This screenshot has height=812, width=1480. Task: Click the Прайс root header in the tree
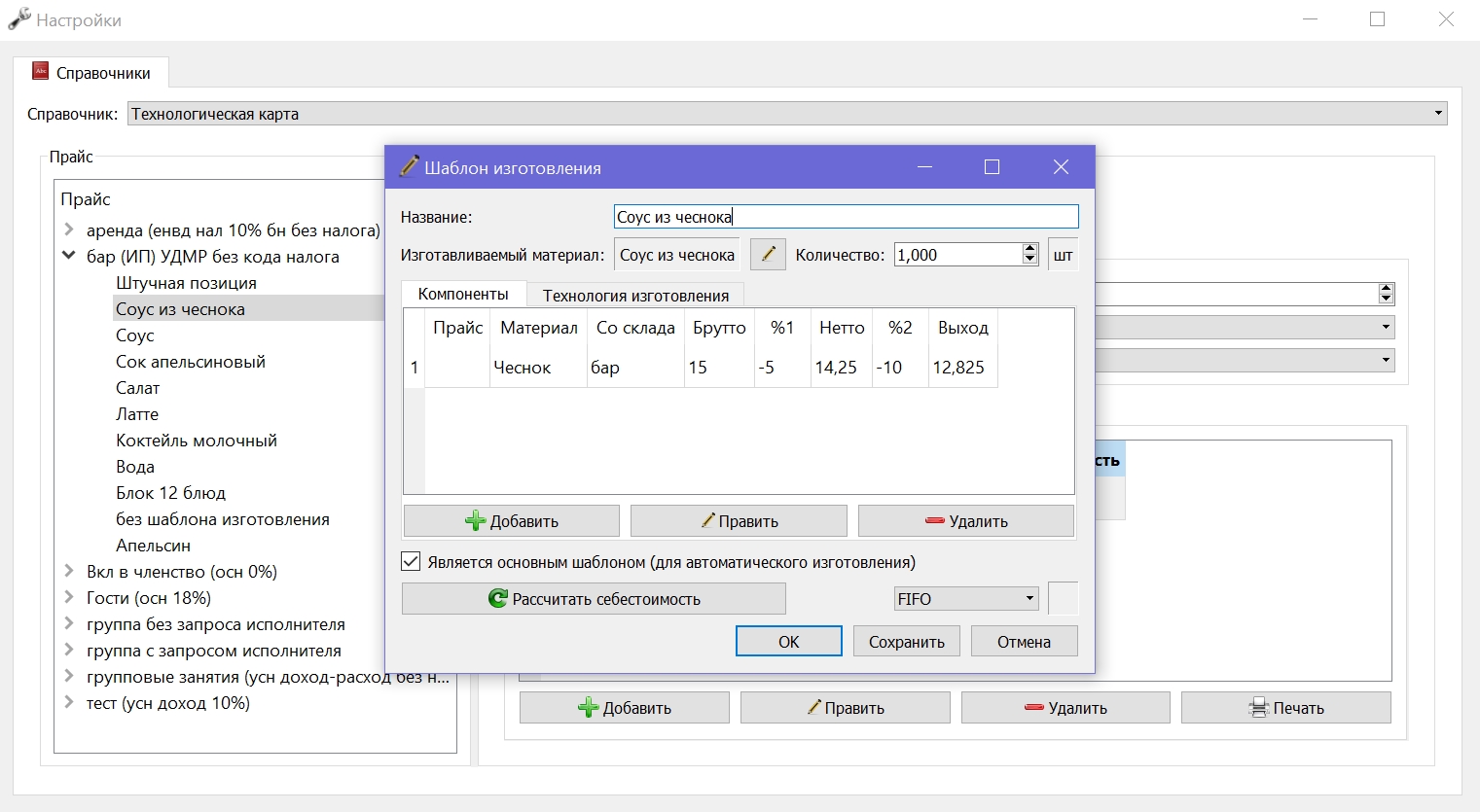[86, 199]
